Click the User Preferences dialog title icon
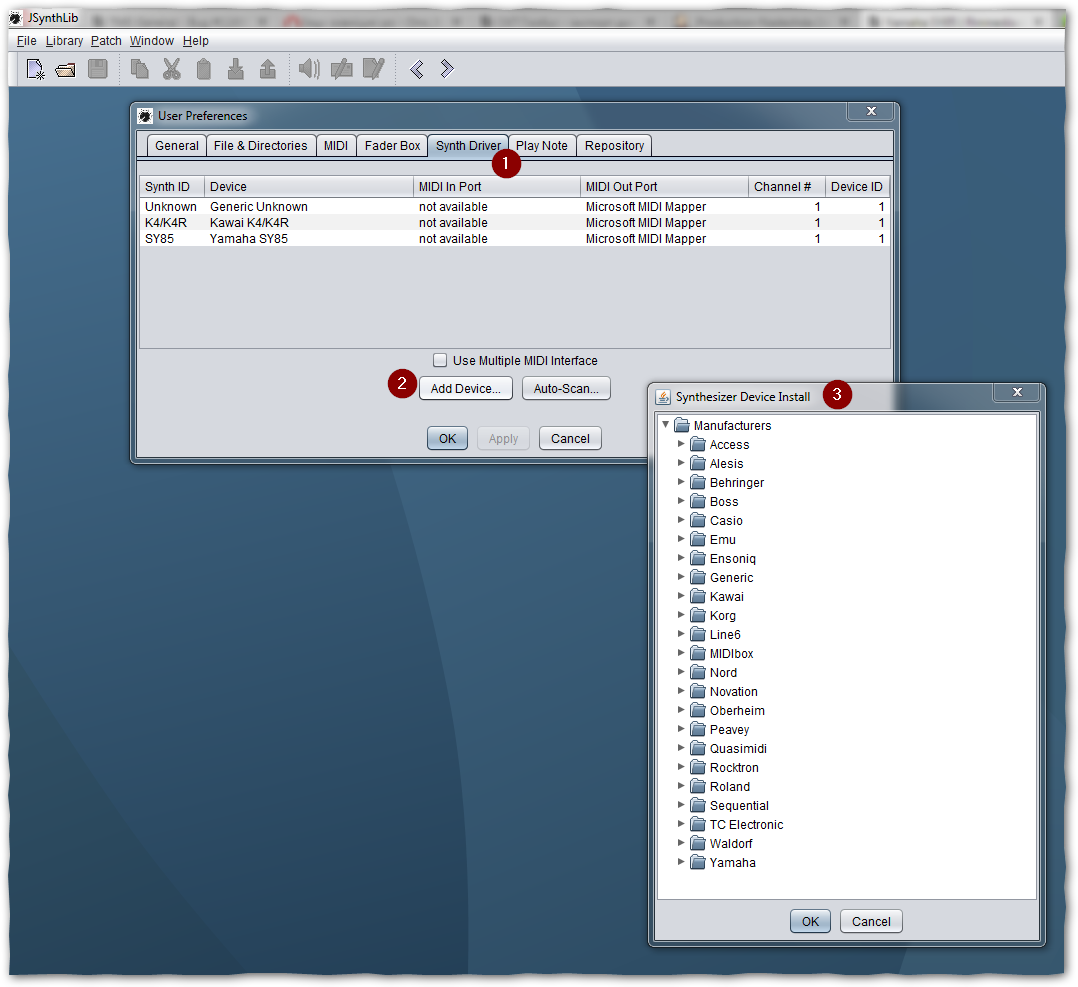This screenshot has width=1078, height=987. pyautogui.click(x=145, y=115)
